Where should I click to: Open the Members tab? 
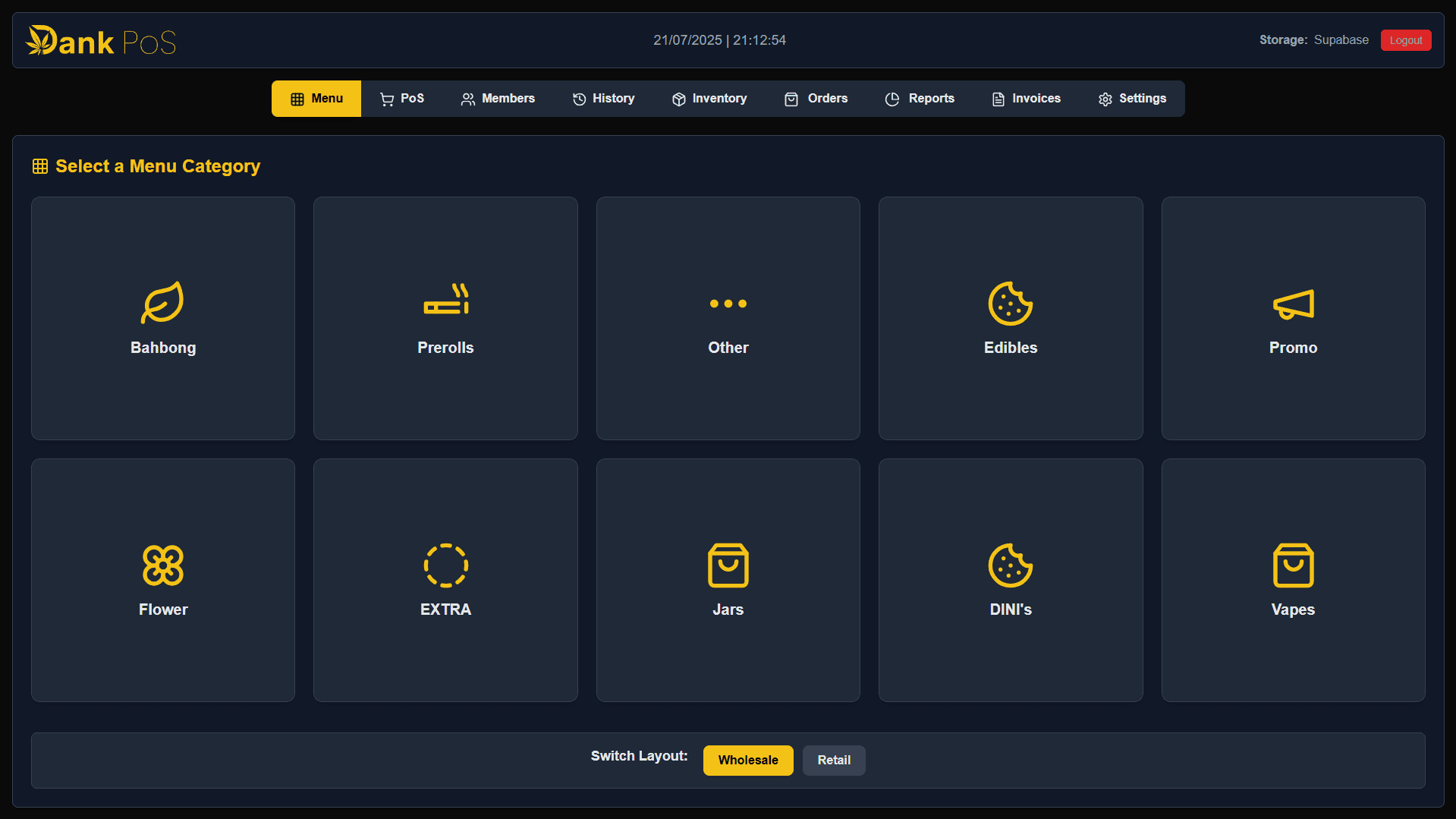click(x=498, y=99)
